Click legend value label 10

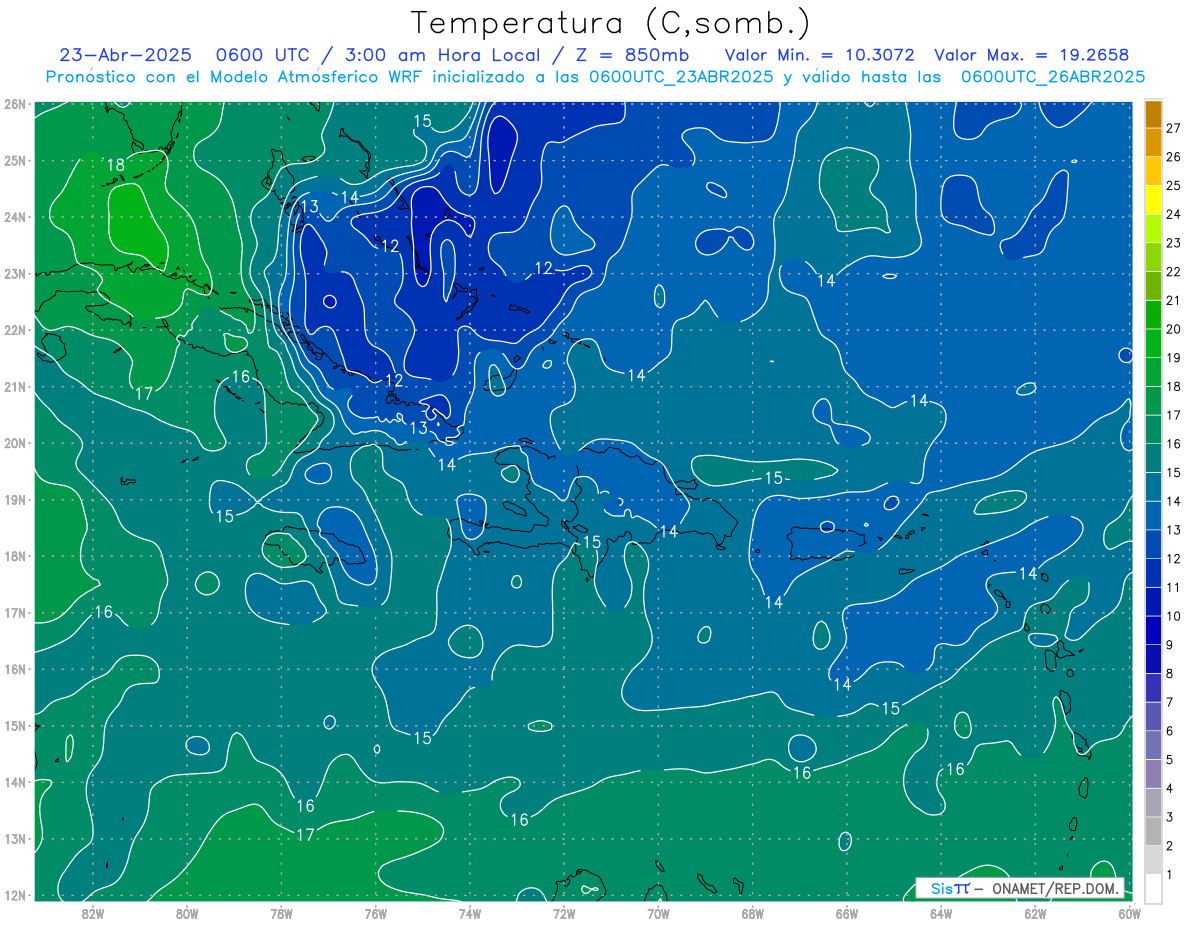point(1174,616)
